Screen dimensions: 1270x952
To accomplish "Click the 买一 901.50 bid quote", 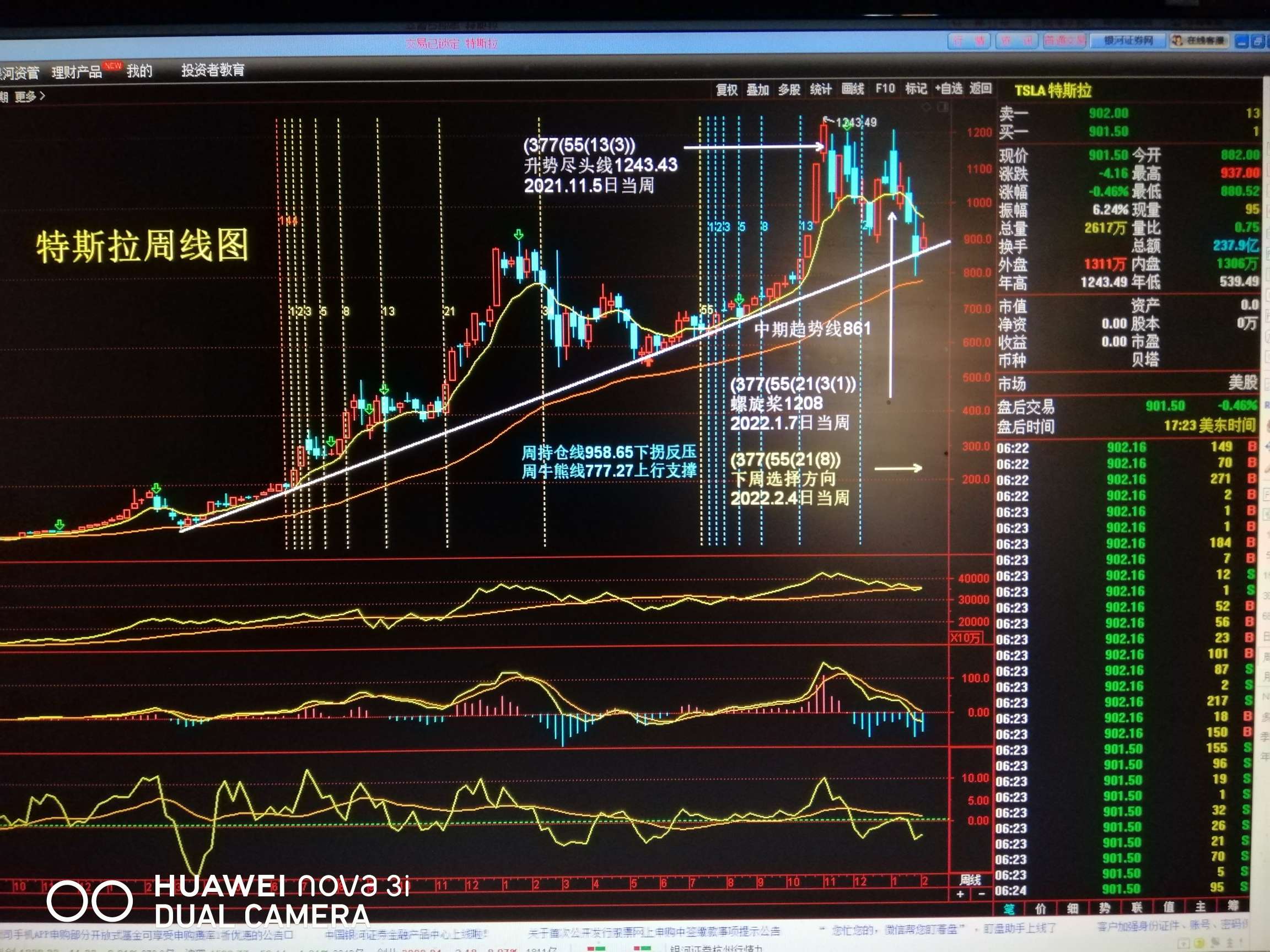I will [x=1128, y=132].
